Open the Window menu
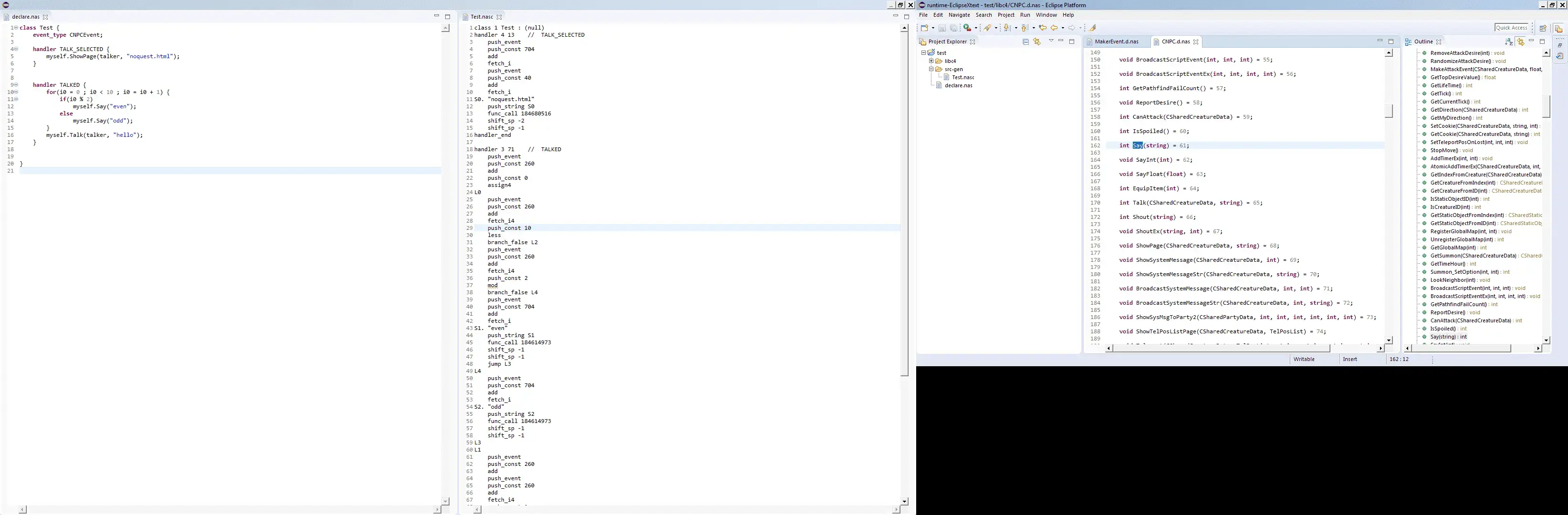This screenshot has height=515, width=1568. point(1046,15)
